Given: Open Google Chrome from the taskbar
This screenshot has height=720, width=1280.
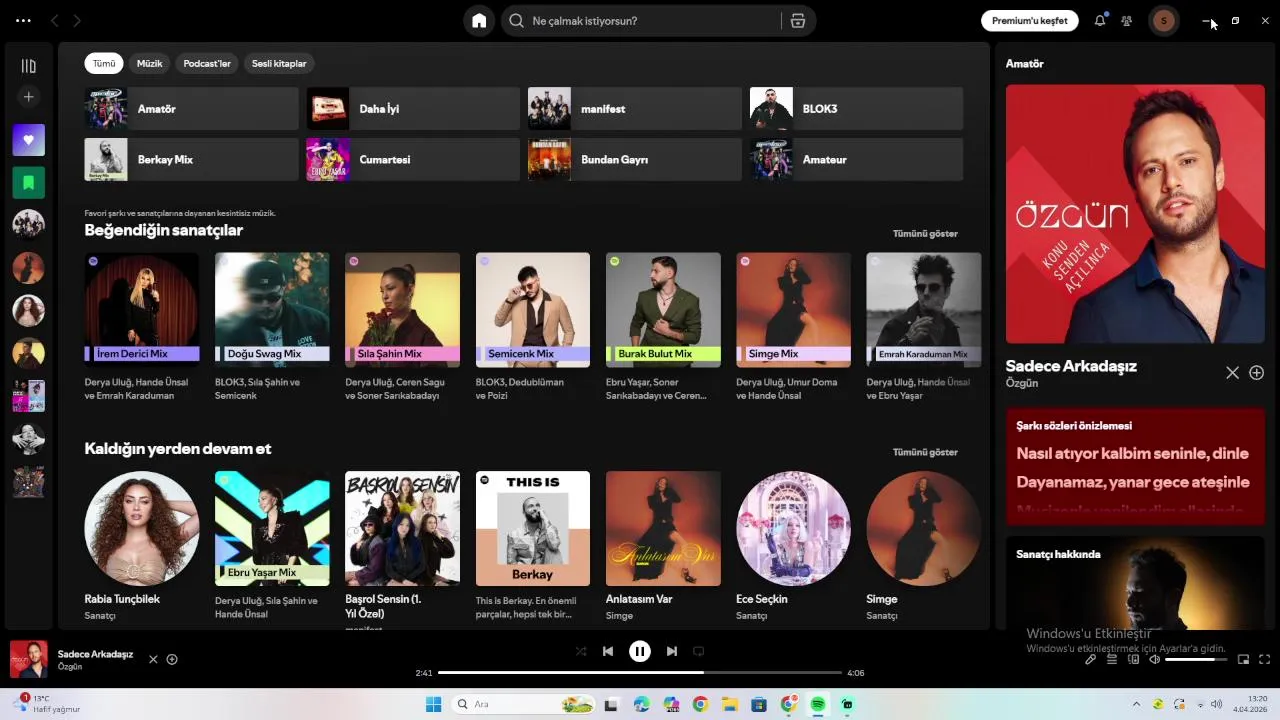Looking at the screenshot, I should click(x=700, y=704).
